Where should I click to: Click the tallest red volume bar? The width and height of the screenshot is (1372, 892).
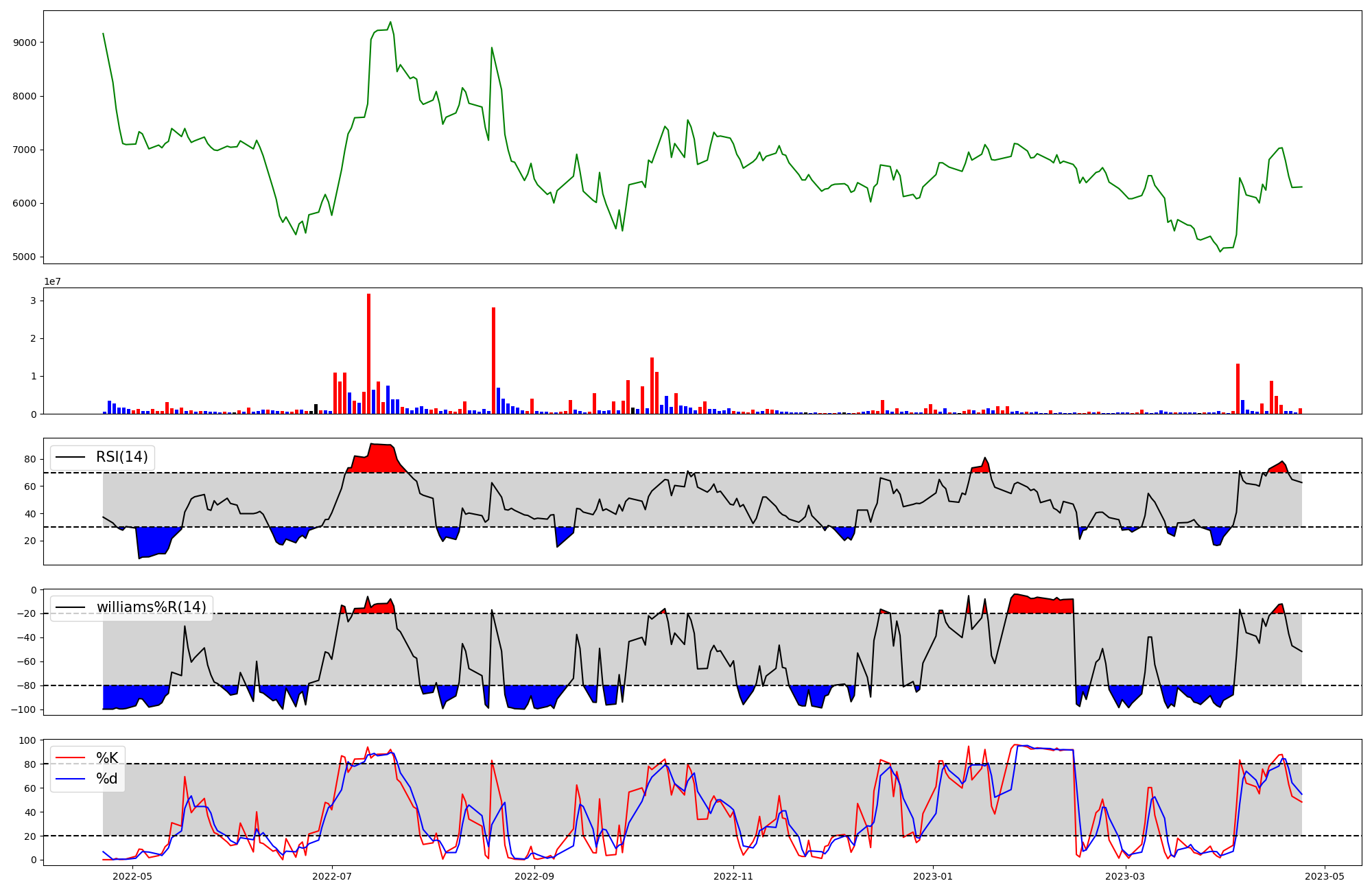(x=369, y=353)
